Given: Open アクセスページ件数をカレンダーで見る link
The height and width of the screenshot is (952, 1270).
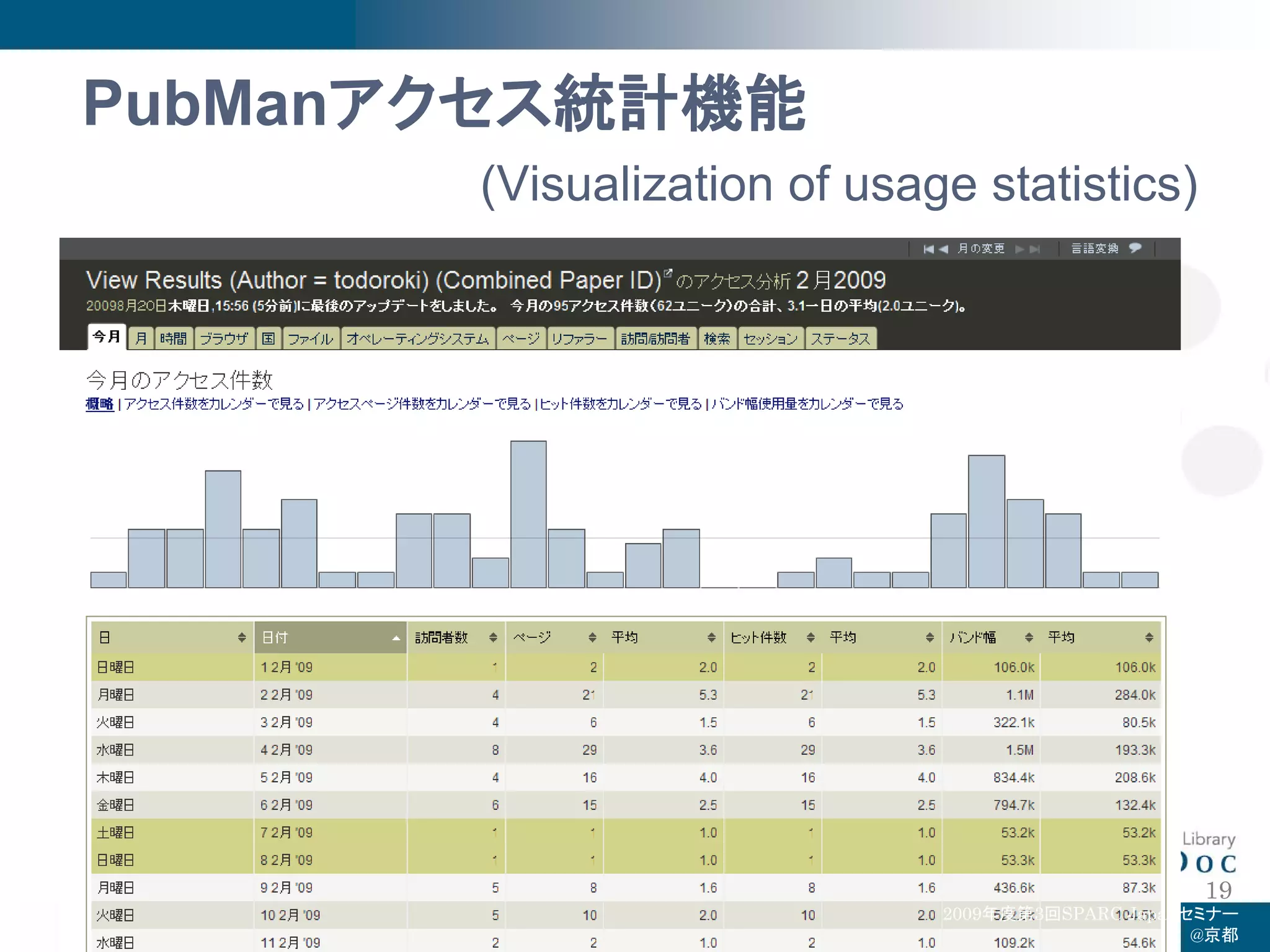Looking at the screenshot, I should pyautogui.click(x=422, y=404).
